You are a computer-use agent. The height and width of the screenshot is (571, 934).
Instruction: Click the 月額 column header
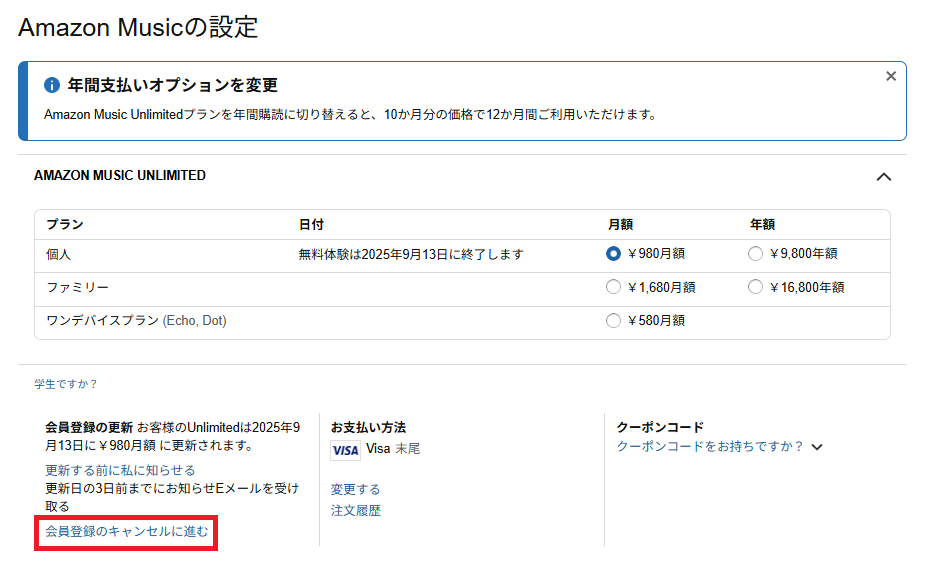620,224
